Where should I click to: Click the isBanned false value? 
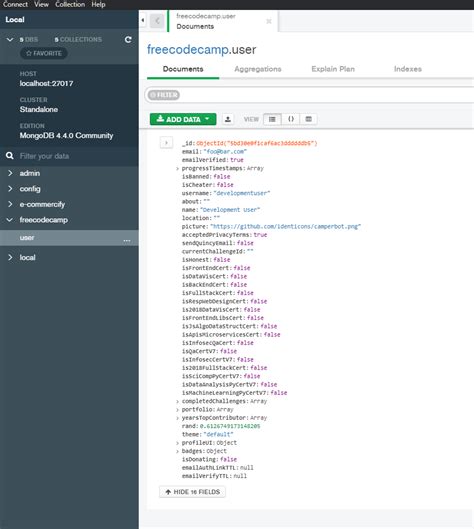pos(222,176)
